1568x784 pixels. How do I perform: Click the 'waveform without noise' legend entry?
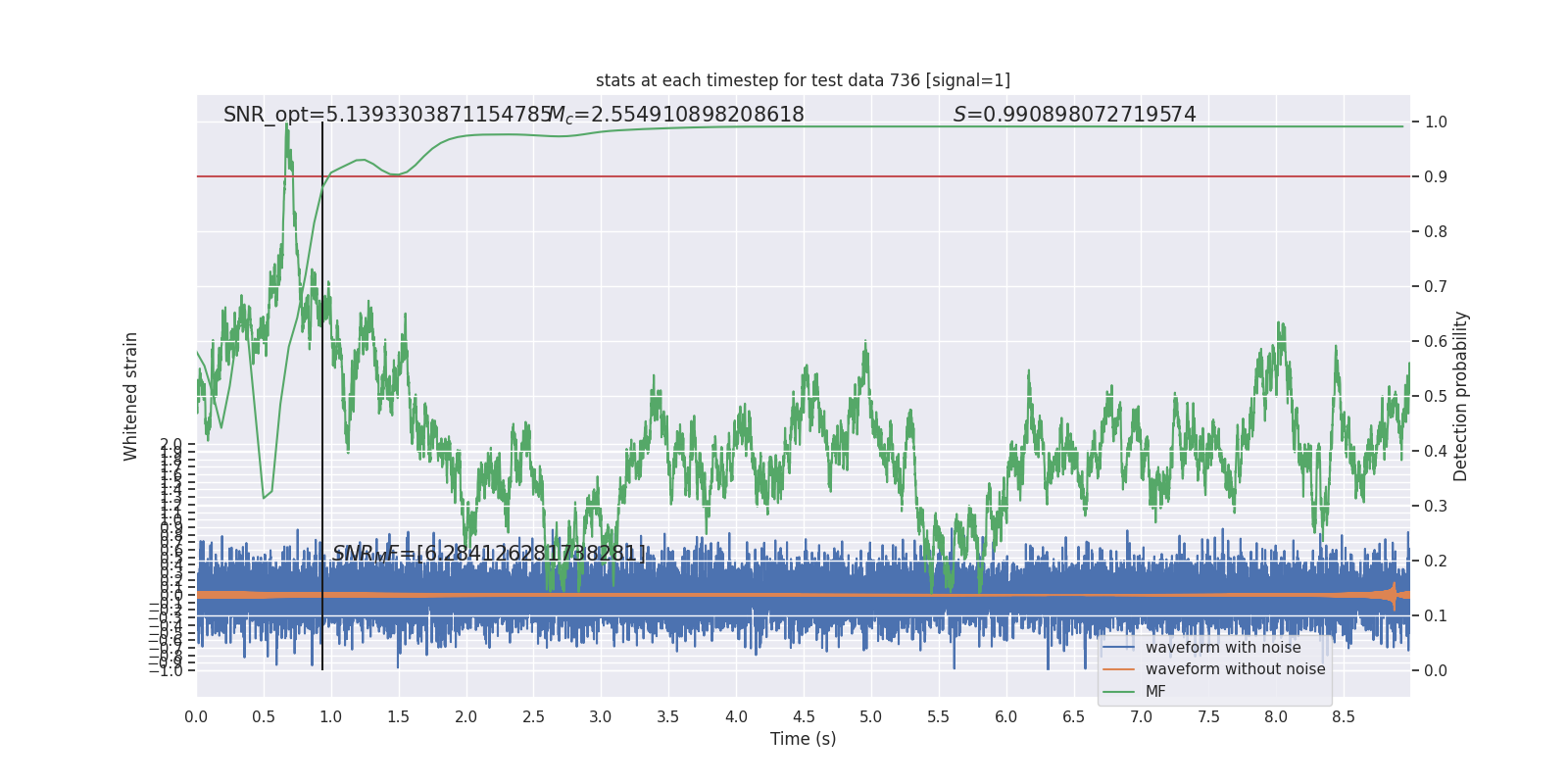[x=1235, y=669]
